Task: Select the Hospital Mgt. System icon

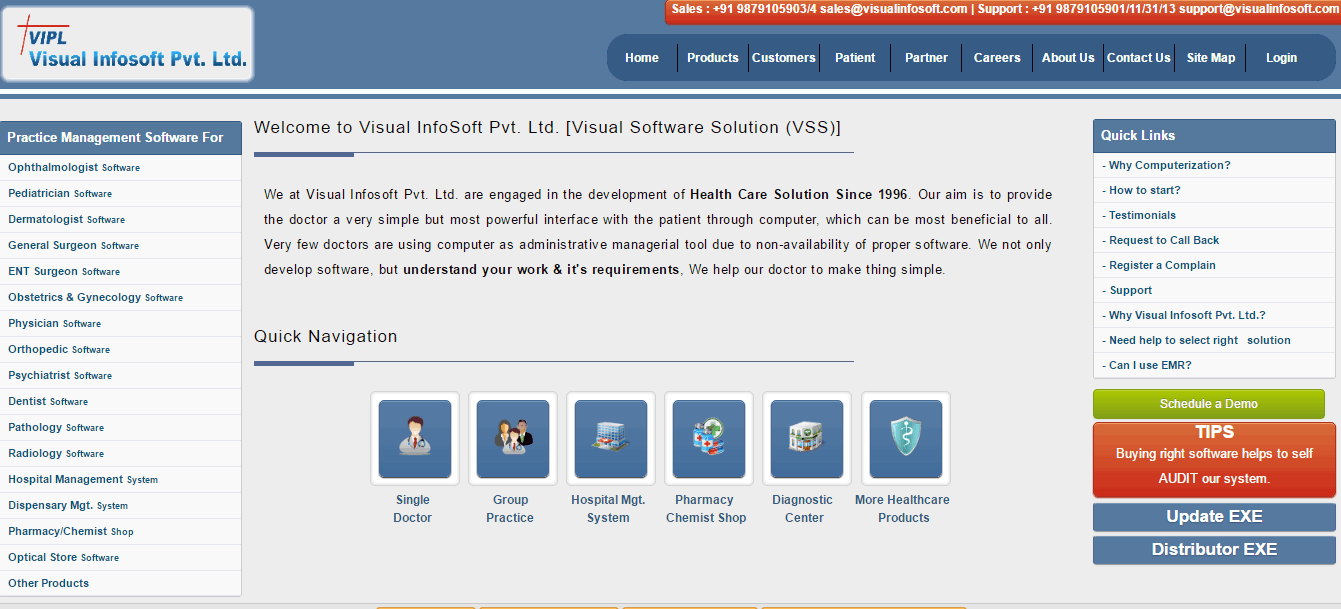Action: point(611,439)
